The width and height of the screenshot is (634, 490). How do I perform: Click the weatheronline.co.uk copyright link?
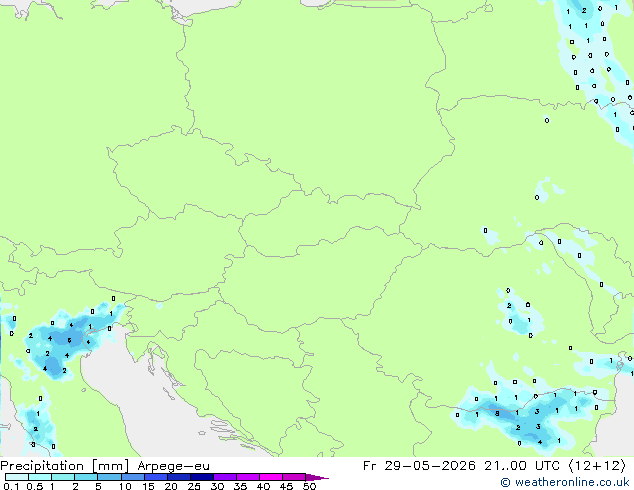point(565,482)
